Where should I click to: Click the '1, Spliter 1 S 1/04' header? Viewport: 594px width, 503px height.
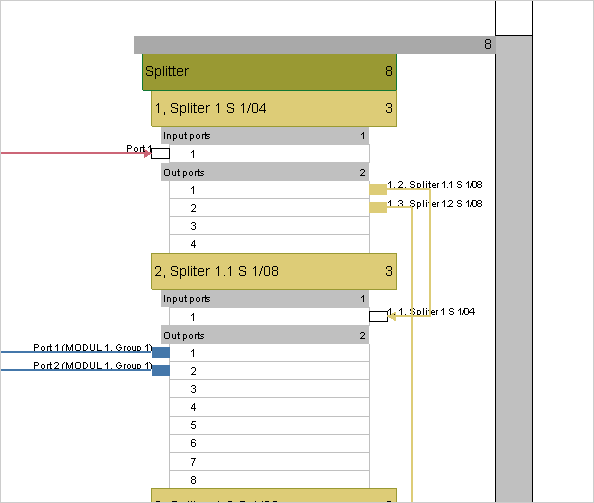point(274,108)
